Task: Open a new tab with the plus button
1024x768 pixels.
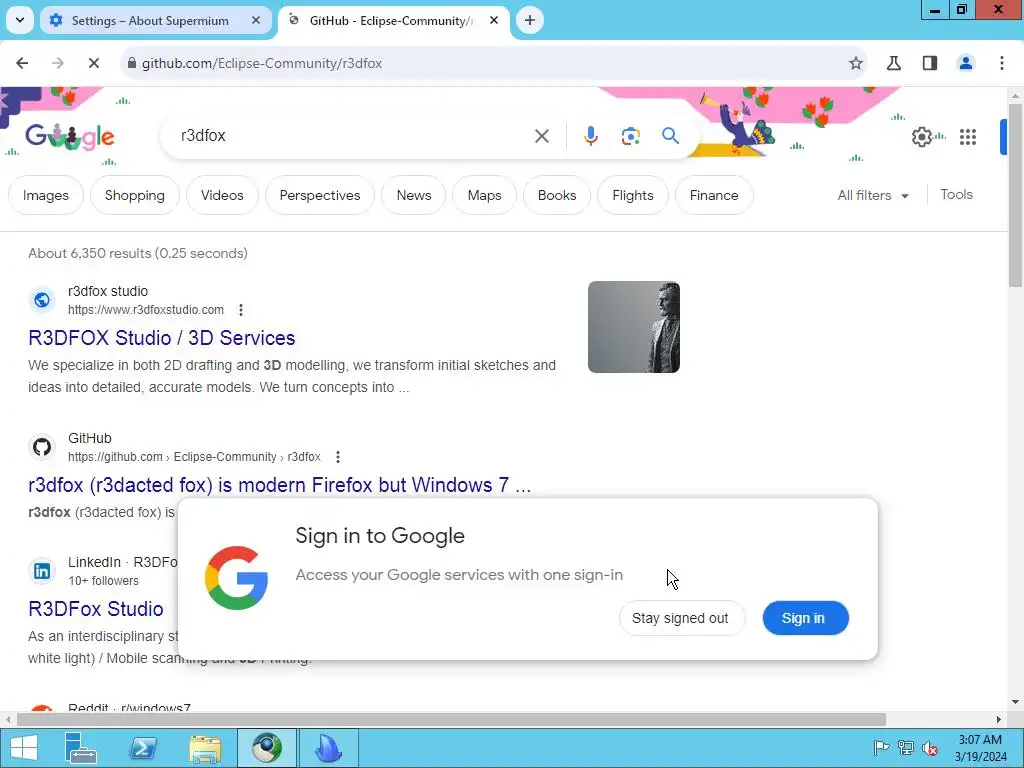Action: [530, 20]
